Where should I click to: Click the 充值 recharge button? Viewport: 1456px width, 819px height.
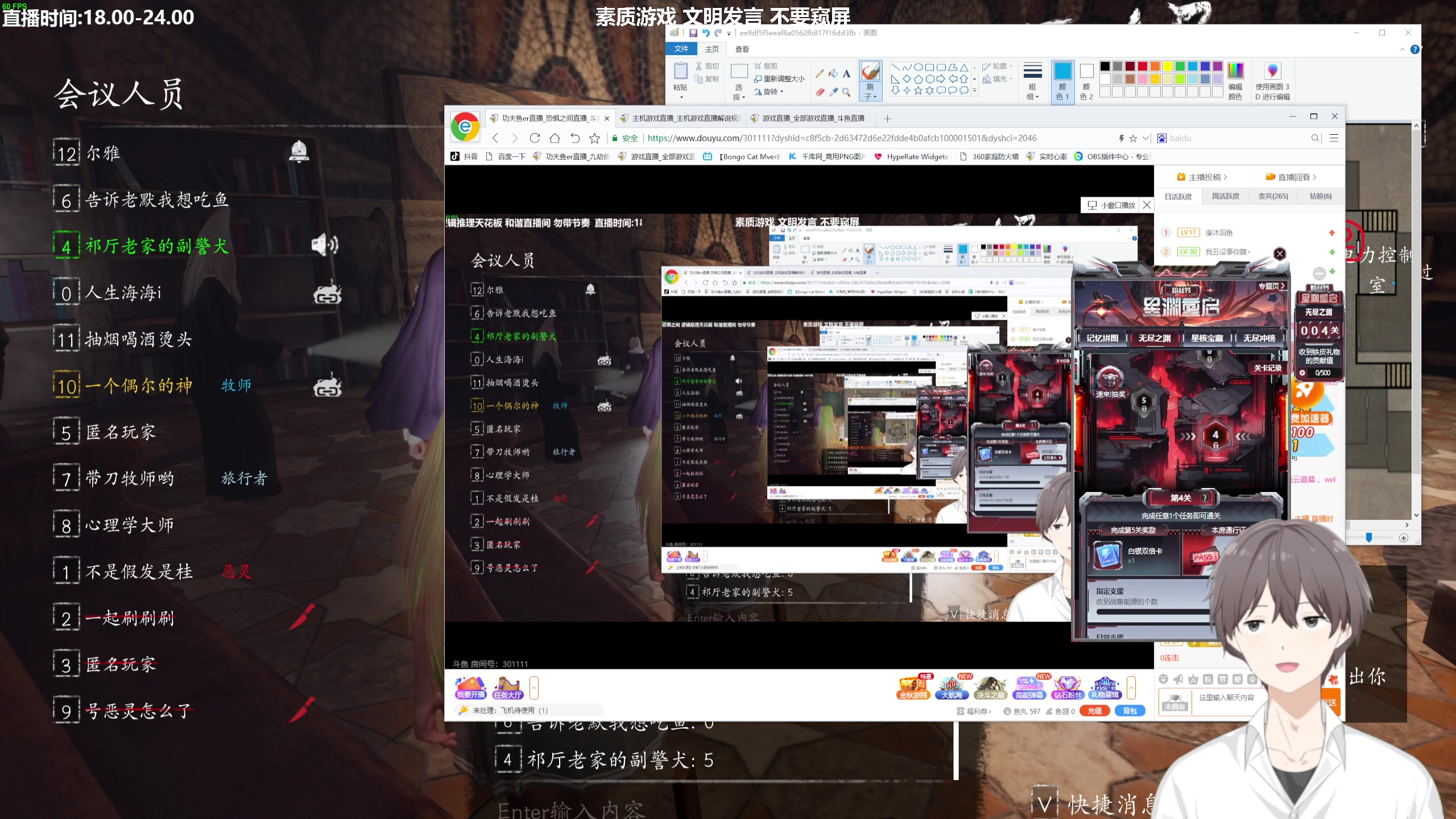[x=1095, y=711]
